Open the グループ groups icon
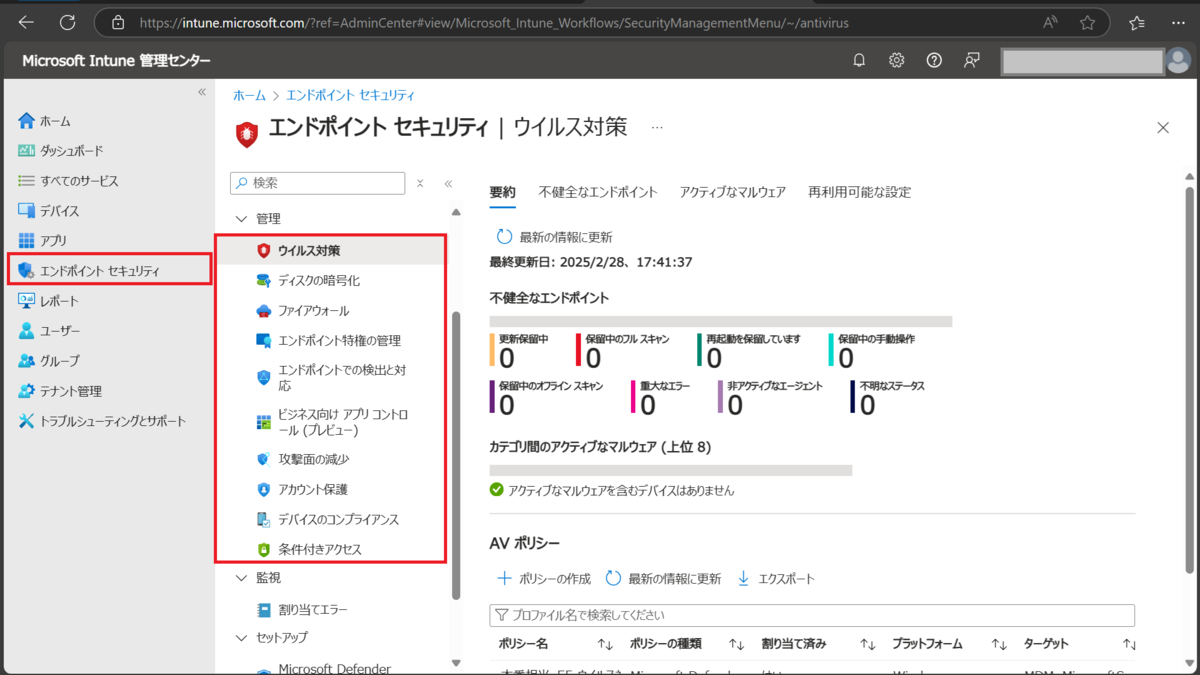 26,361
